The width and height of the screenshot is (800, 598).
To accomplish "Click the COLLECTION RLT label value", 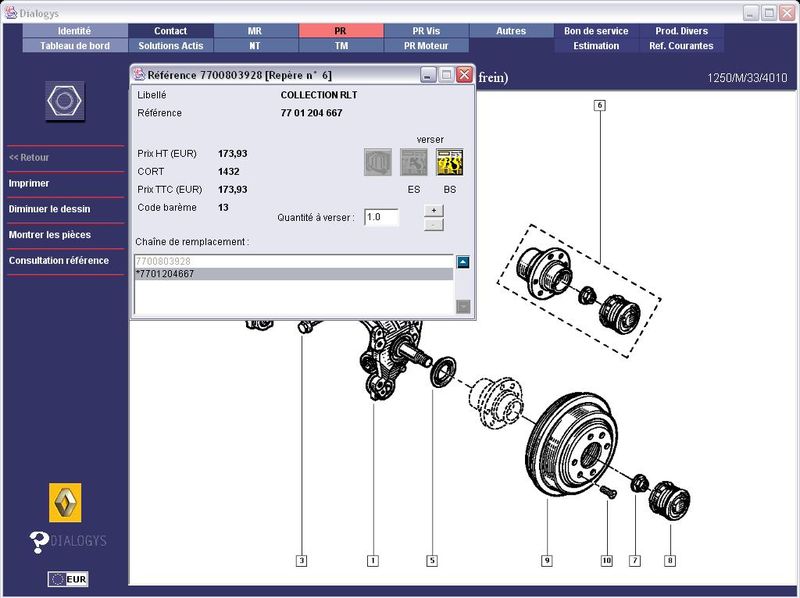I will click(x=319, y=95).
